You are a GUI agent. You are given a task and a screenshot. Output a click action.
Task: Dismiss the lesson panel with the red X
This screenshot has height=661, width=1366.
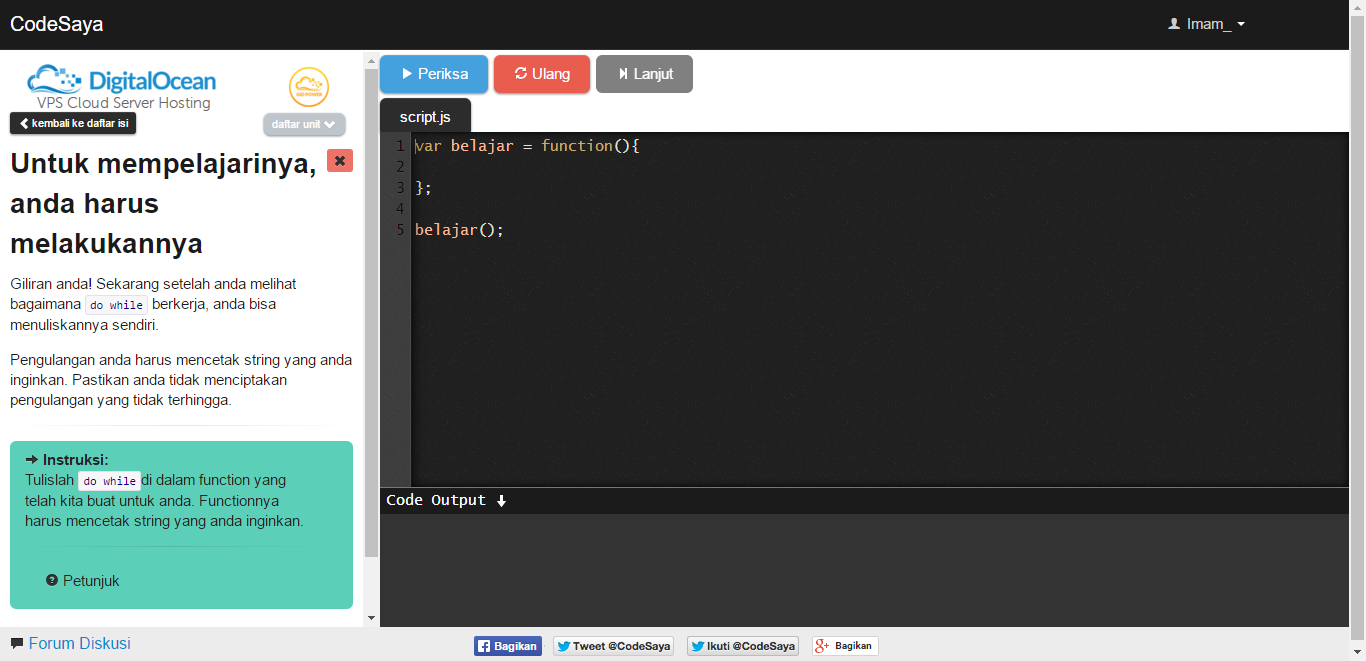(x=339, y=160)
